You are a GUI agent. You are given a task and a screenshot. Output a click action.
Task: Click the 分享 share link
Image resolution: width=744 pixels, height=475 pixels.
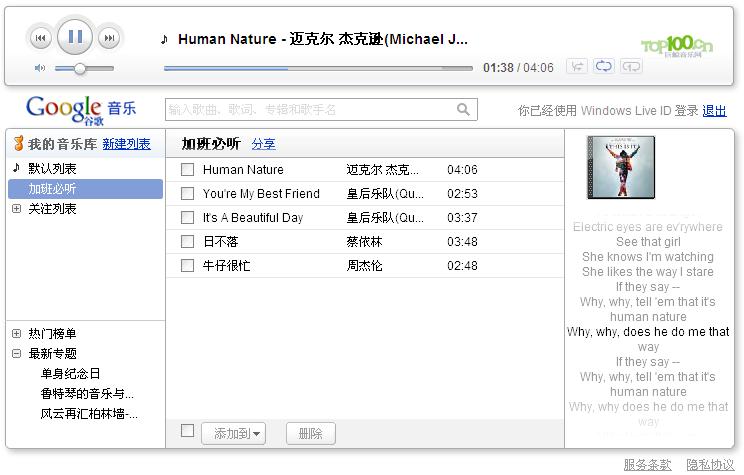[263, 144]
